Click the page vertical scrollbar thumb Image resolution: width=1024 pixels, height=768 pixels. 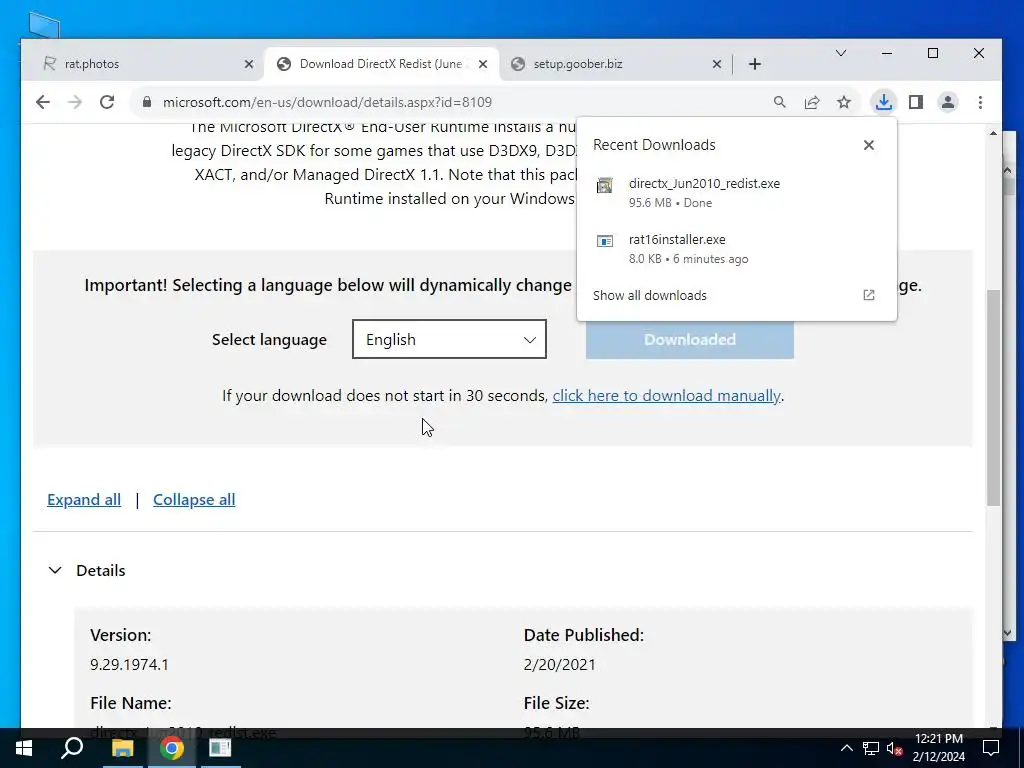tap(993, 397)
